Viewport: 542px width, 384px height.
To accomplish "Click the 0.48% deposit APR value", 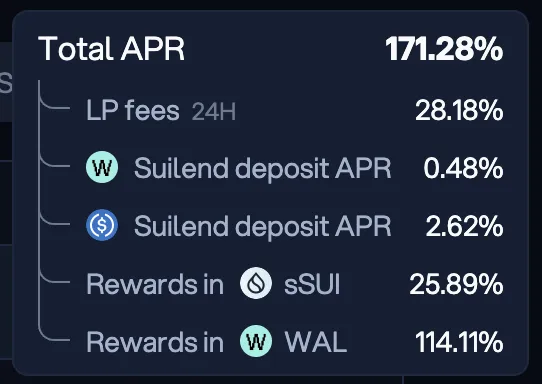I will [x=463, y=168].
